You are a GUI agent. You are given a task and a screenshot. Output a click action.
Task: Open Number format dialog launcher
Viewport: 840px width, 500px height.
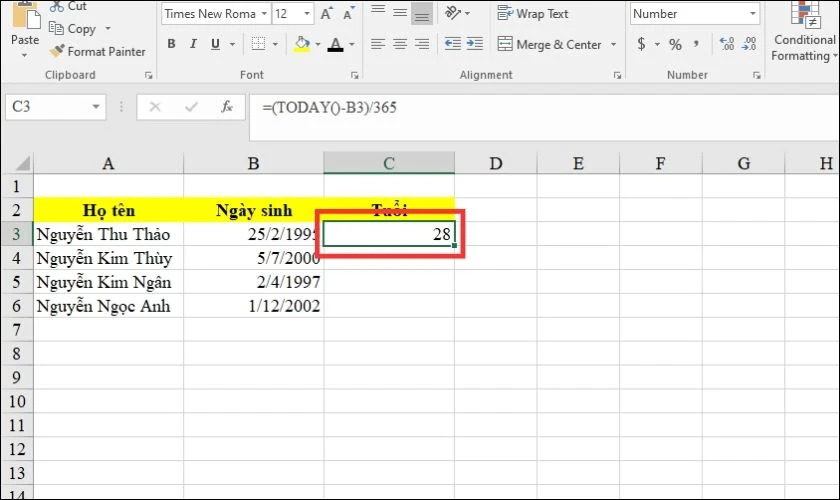coord(756,76)
